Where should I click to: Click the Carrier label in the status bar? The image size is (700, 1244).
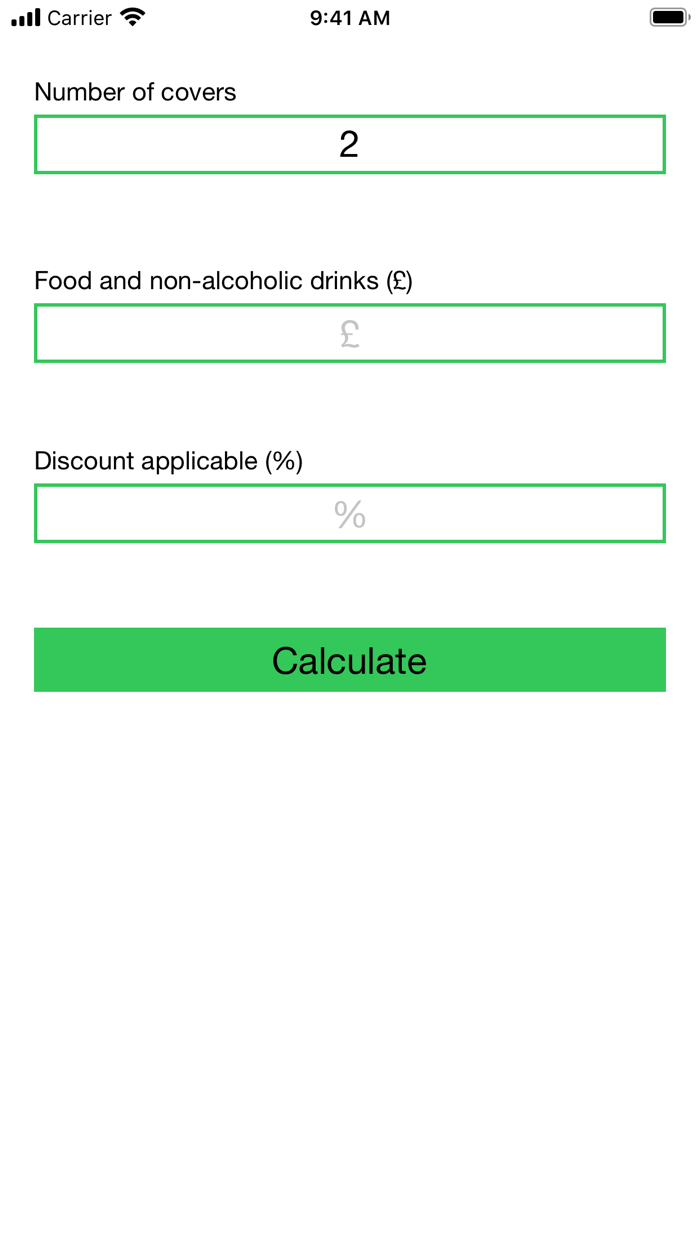(78, 17)
